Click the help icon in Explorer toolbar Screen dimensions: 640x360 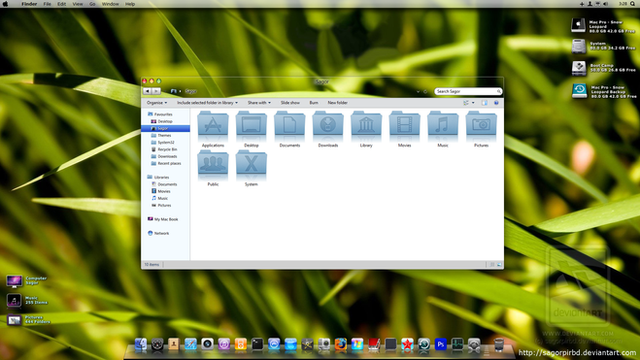click(x=496, y=103)
